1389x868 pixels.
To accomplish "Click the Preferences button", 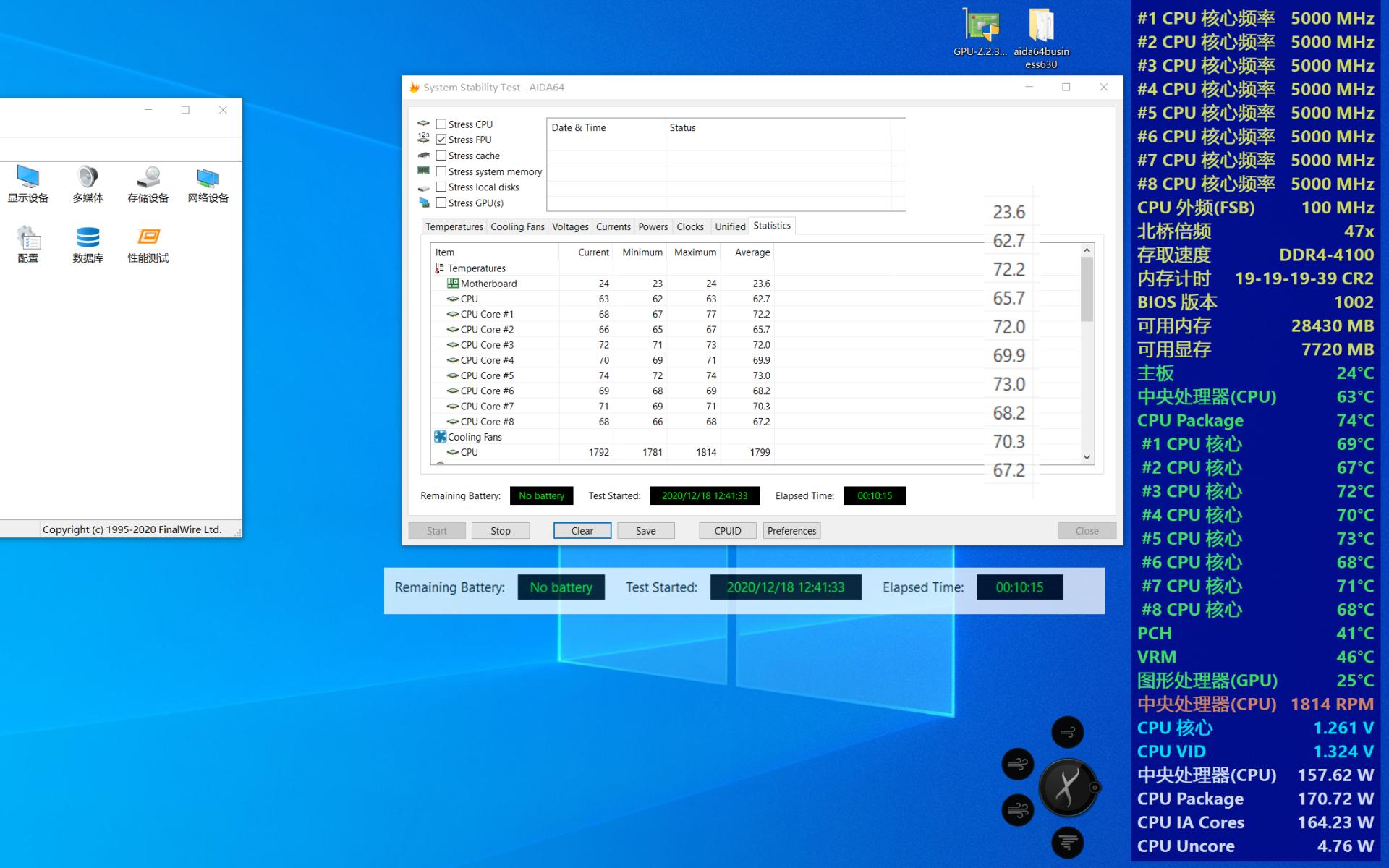I will (791, 531).
